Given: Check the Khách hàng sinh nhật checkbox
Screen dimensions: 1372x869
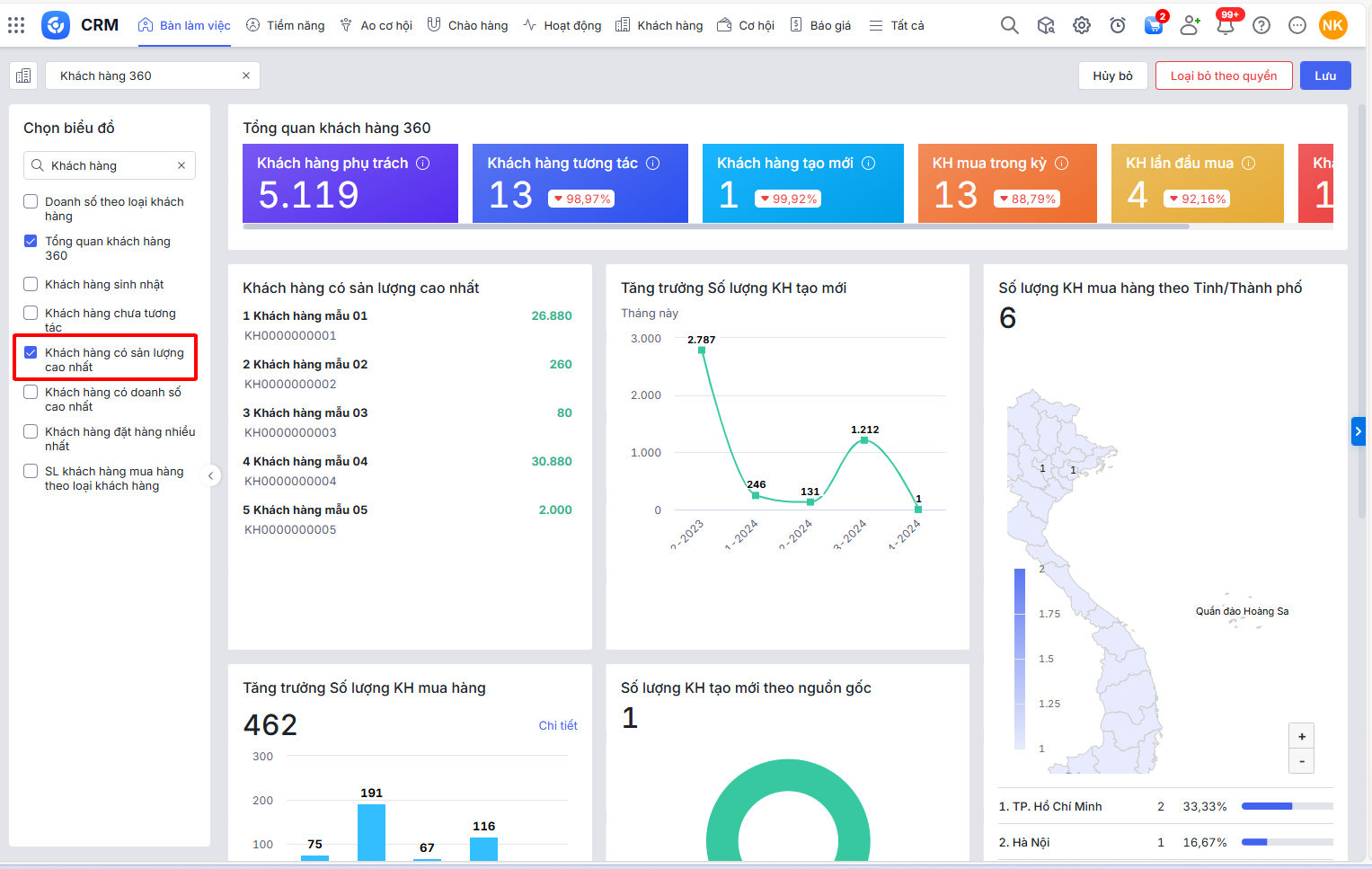Looking at the screenshot, I should coord(31,284).
